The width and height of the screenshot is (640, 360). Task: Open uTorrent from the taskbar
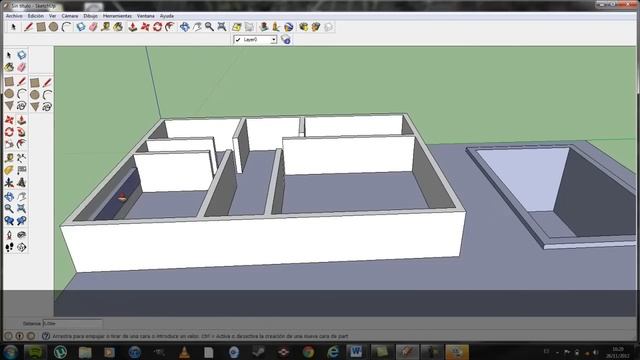pyautogui.click(x=60, y=352)
